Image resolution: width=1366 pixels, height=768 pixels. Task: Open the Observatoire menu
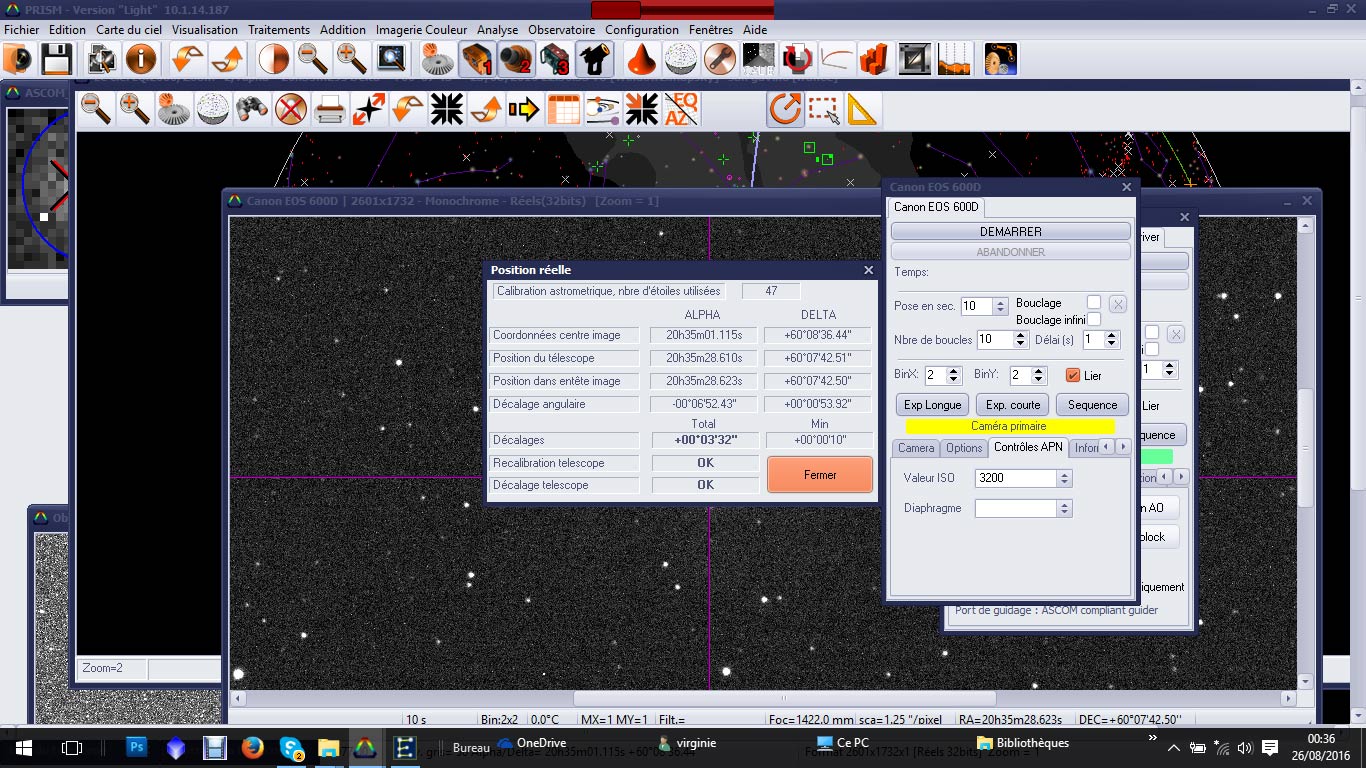pyautogui.click(x=561, y=30)
